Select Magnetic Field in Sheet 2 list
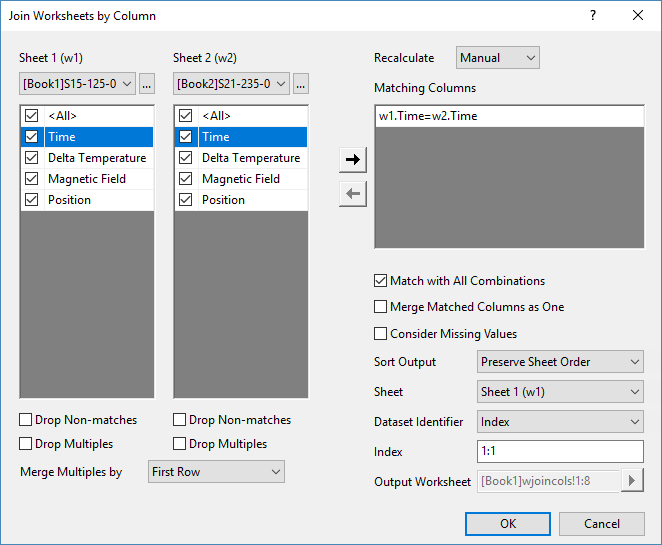This screenshot has height=545, width=662. point(240,179)
